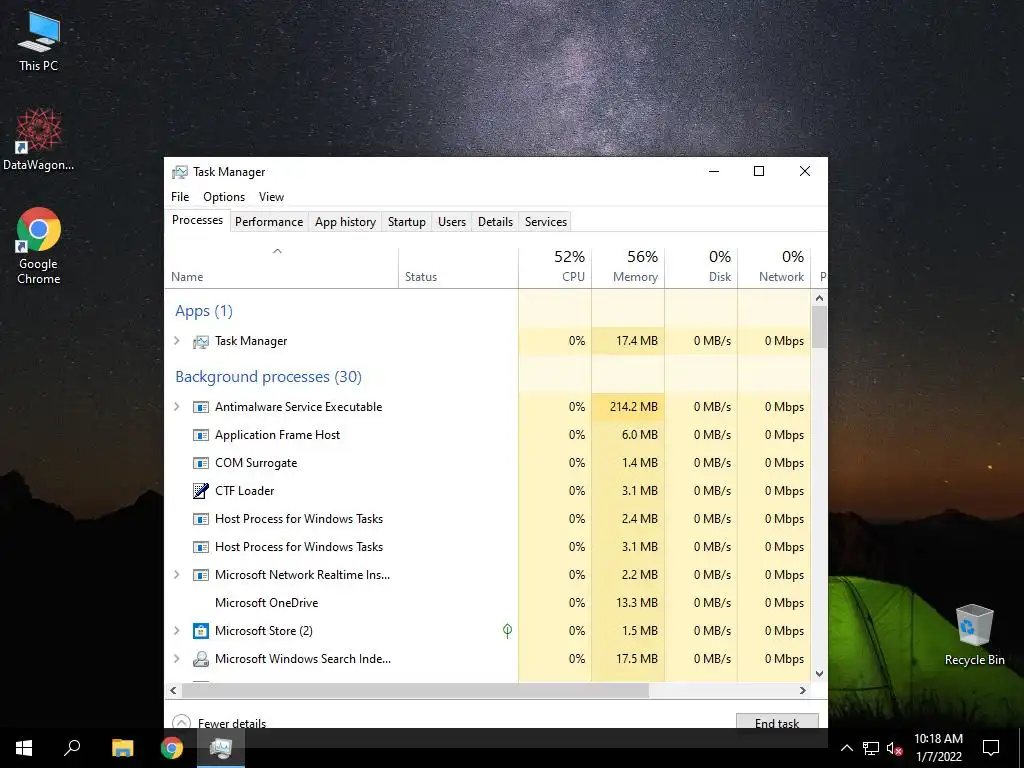
Task: Click Microsoft Windows Search Indexer icon
Action: point(200,659)
